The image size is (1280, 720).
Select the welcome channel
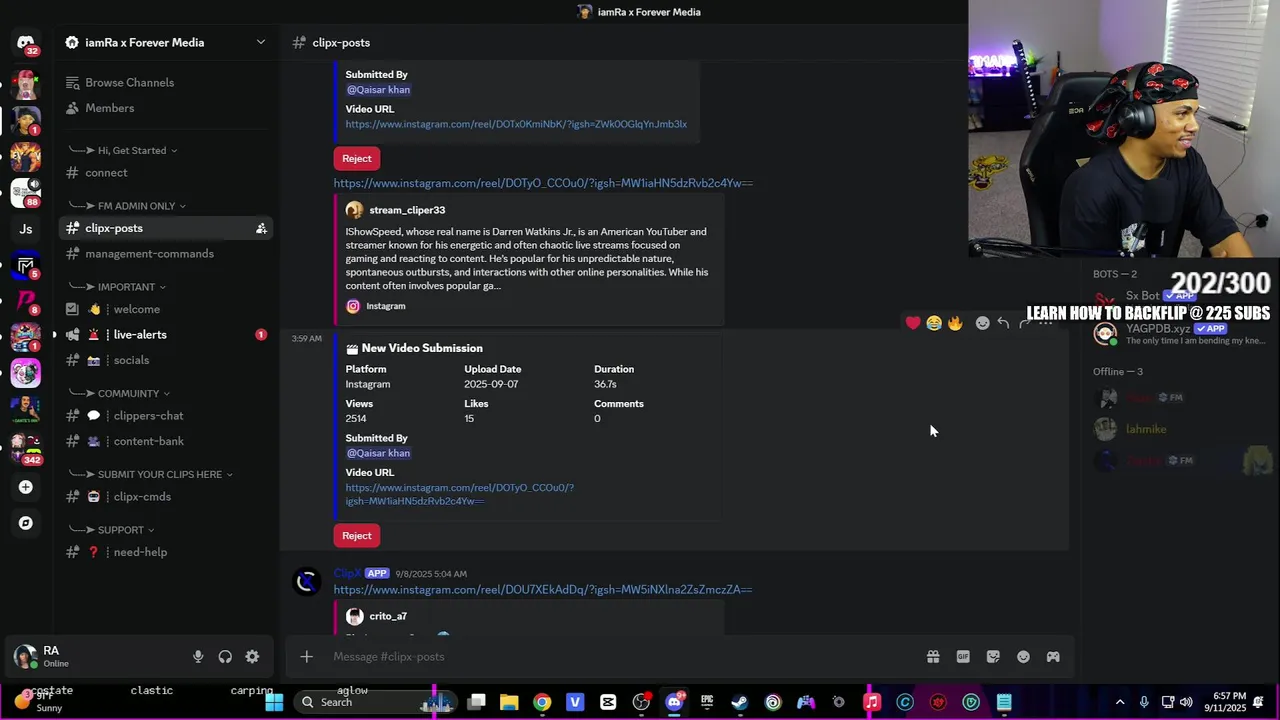(164, 310)
